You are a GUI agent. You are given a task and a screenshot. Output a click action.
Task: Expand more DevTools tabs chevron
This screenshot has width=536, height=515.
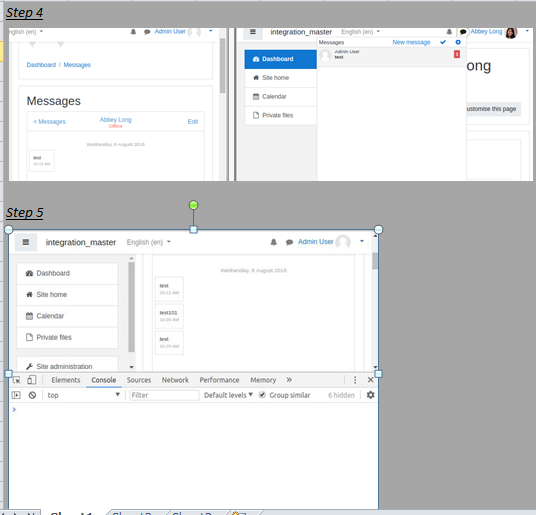click(289, 380)
